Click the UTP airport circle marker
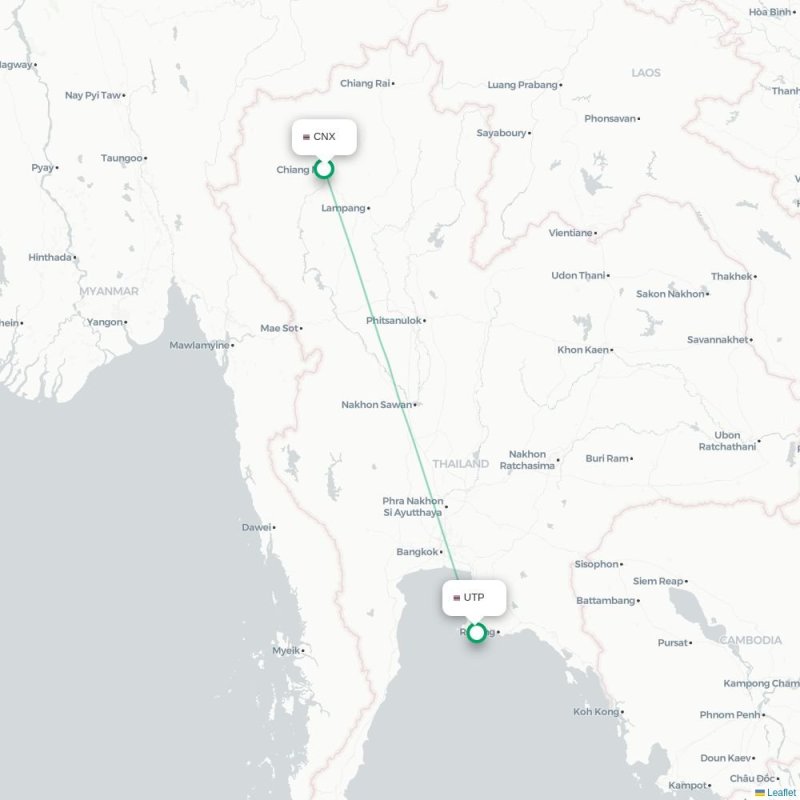Screen dimensions: 800x800 477,633
